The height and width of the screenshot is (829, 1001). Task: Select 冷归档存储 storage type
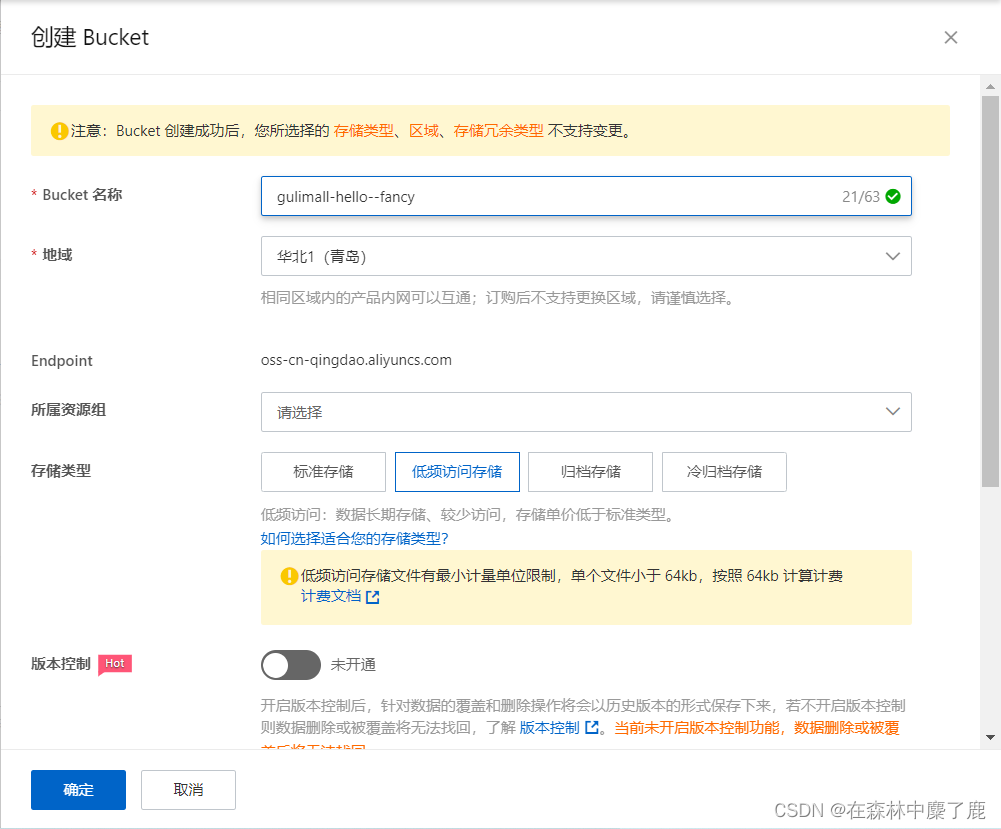[724, 472]
